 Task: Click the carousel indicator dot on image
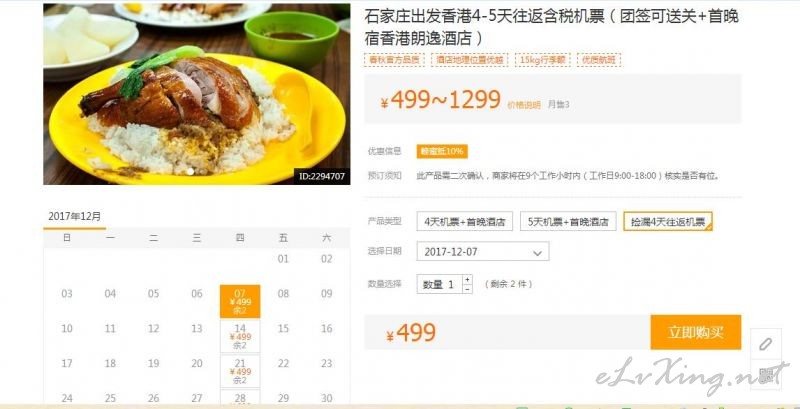point(190,171)
